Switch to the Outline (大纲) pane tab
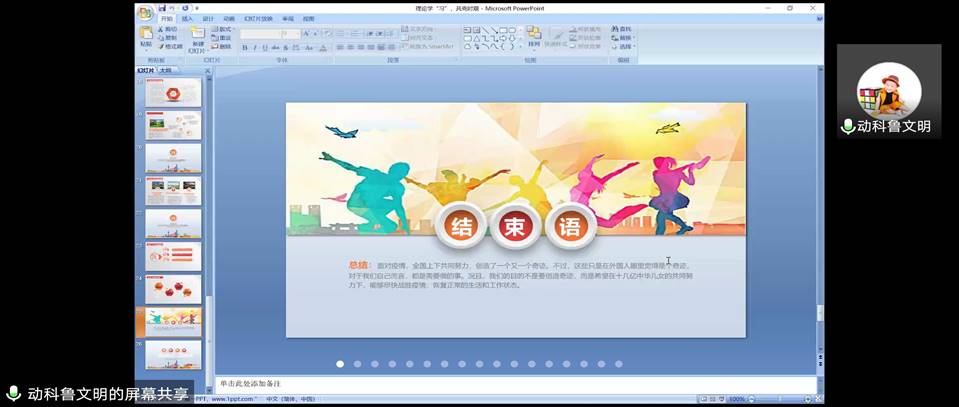Image resolution: width=959 pixels, height=407 pixels. (165, 71)
